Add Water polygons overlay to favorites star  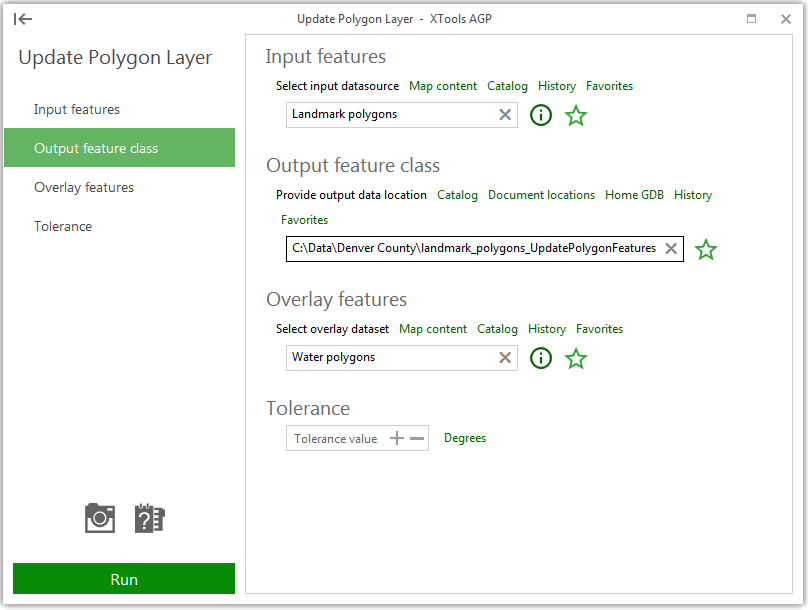[576, 358]
